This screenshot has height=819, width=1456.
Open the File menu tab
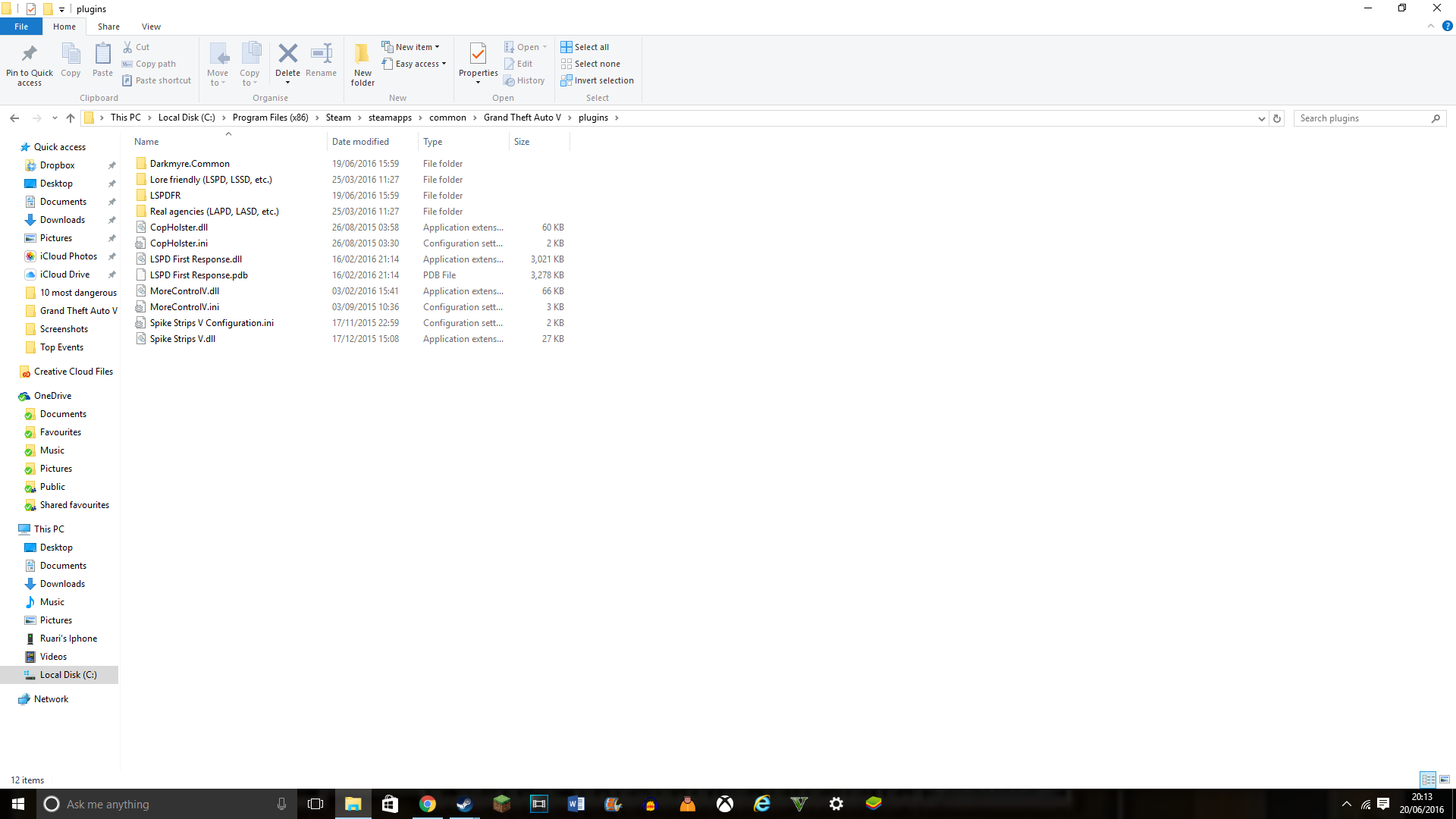[x=21, y=27]
